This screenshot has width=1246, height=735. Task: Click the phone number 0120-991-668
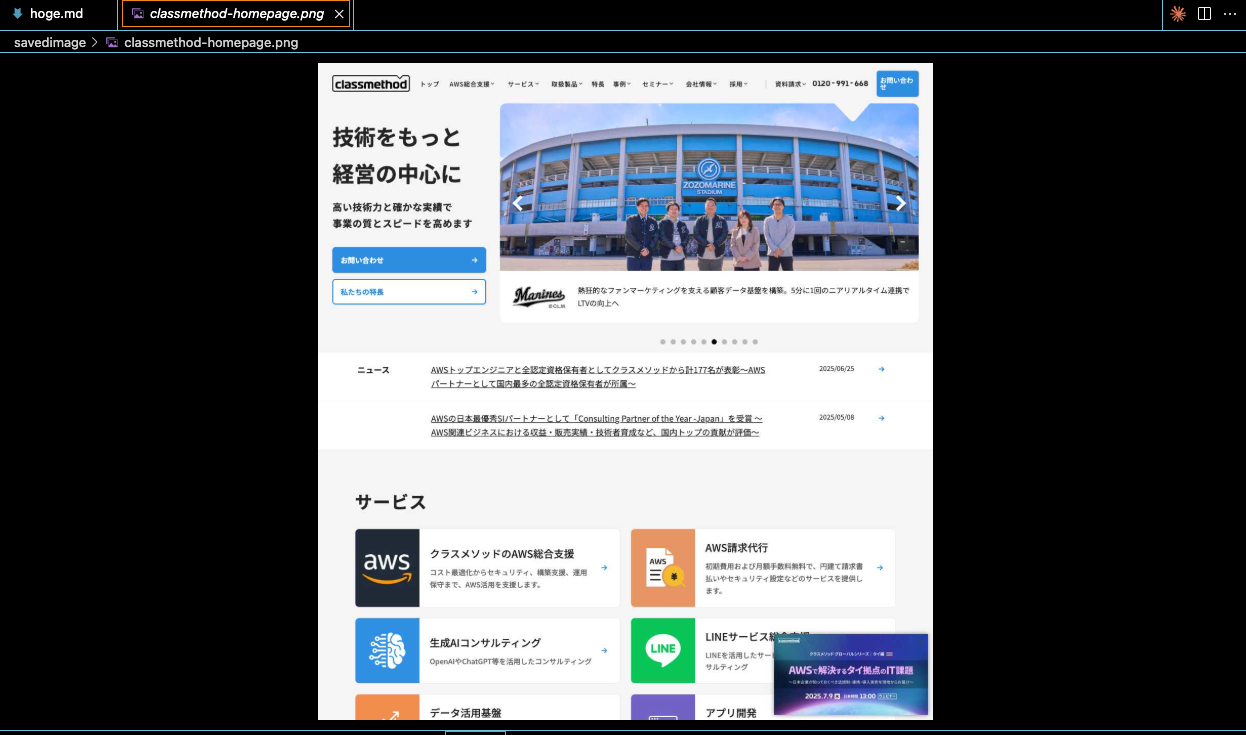pyautogui.click(x=840, y=84)
